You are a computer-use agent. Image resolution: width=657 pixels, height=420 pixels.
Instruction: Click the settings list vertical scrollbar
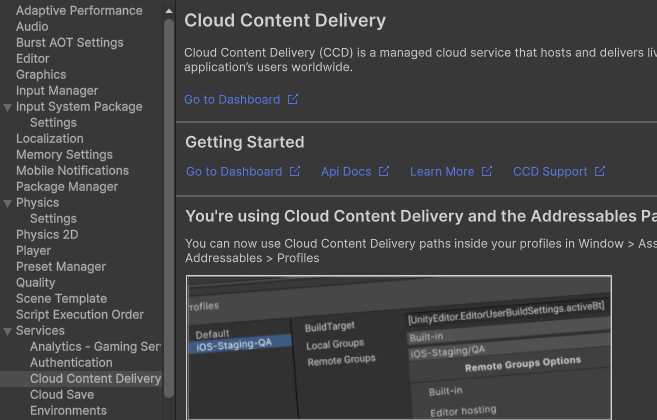169,208
